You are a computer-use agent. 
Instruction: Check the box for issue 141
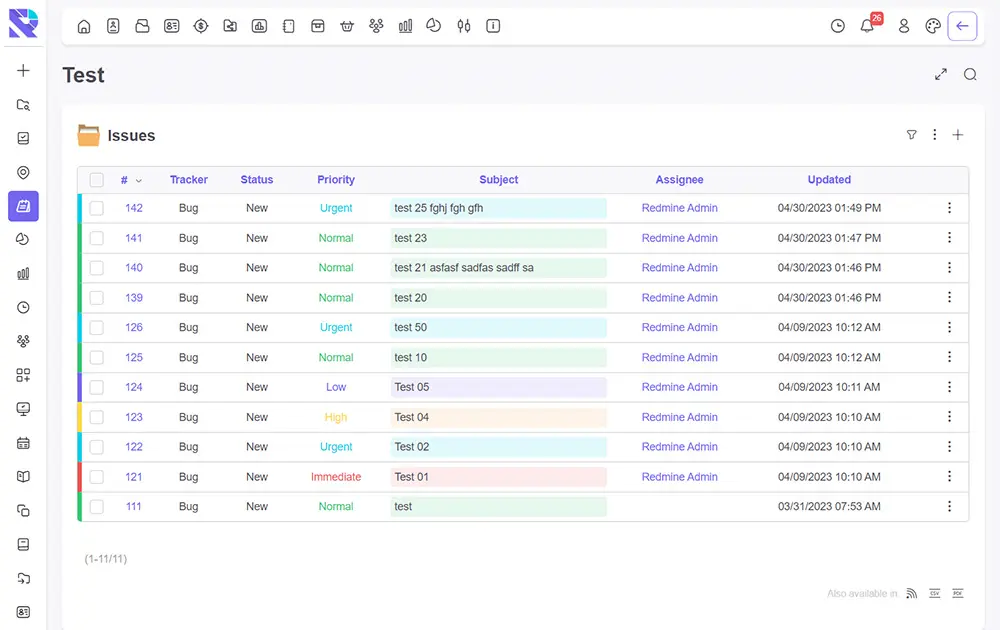(96, 238)
